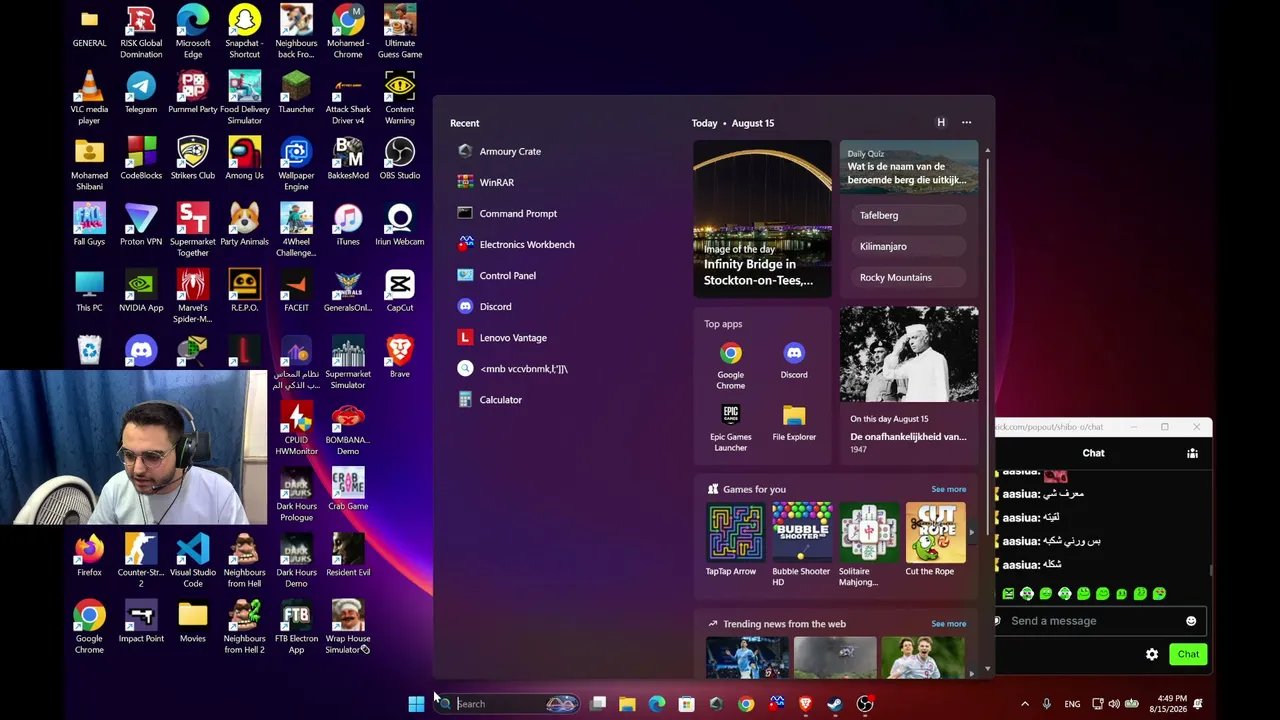This screenshot has width=1280, height=720.
Task: Advance the Trending news carousel arrow
Action: (971, 673)
